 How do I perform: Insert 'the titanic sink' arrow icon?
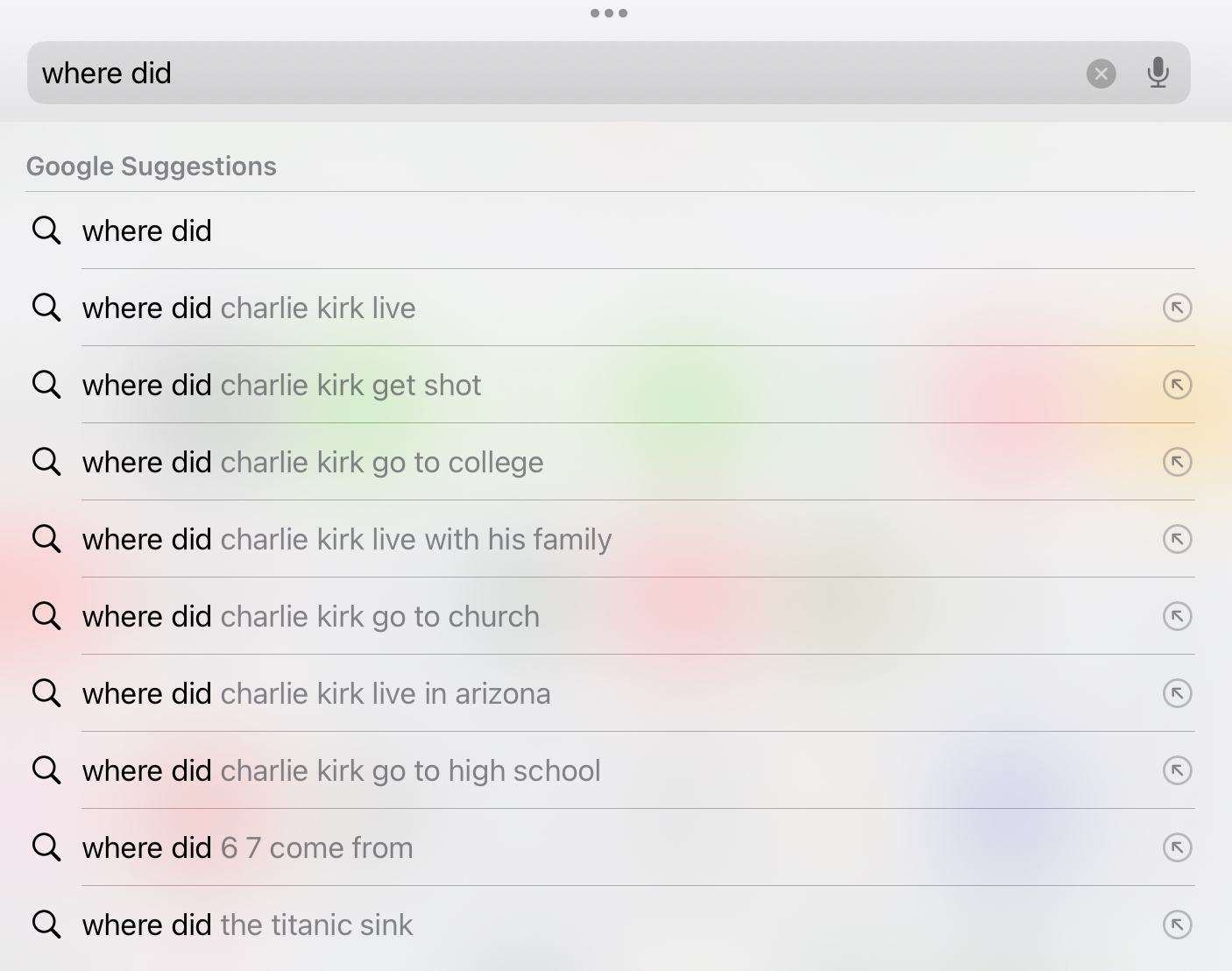[1177, 925]
